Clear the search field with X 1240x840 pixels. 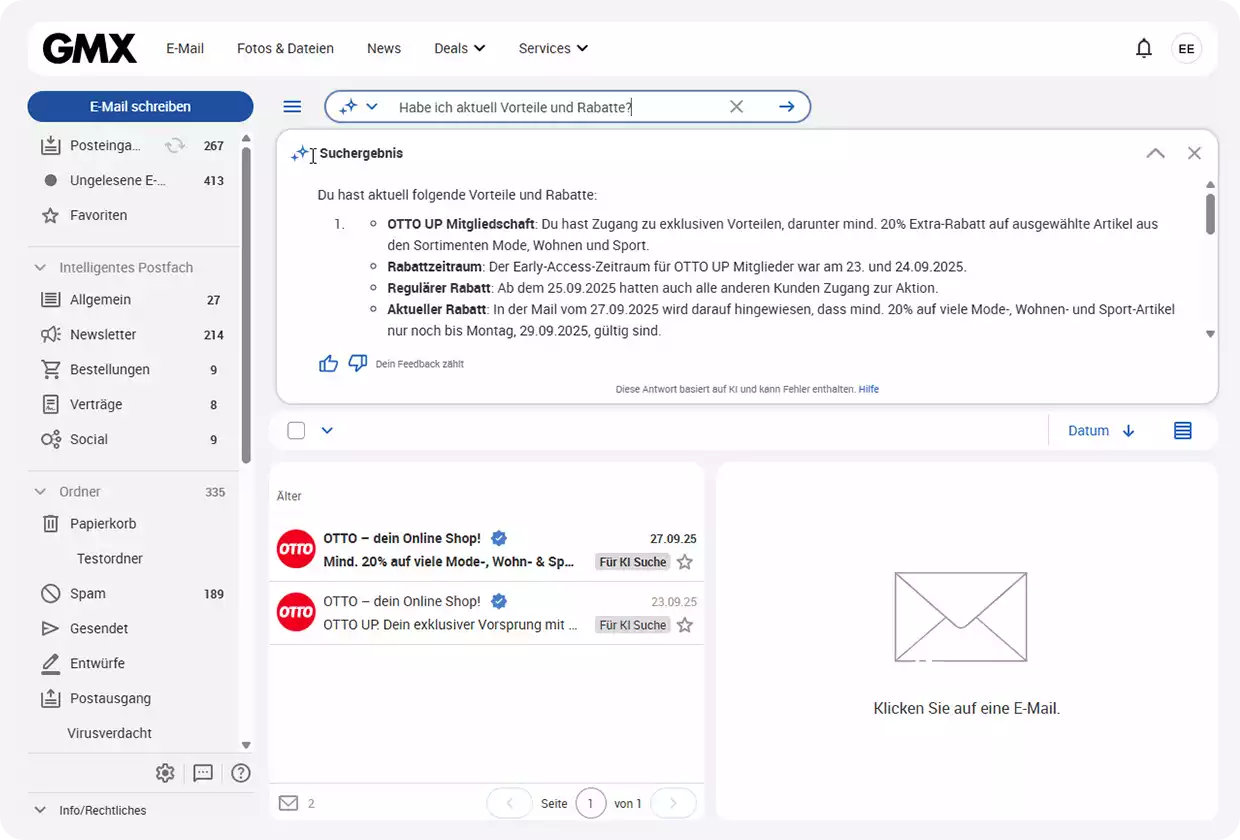tap(736, 107)
